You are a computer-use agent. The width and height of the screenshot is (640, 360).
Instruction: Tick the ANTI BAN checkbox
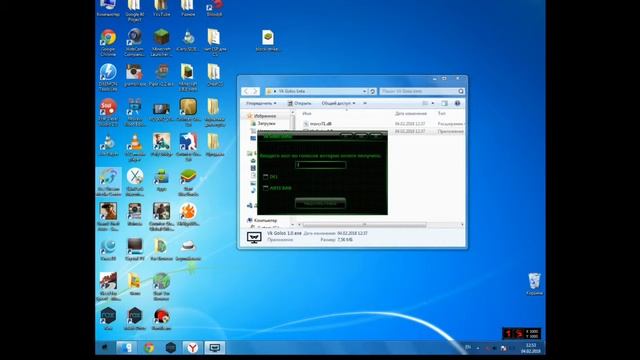pyautogui.click(x=266, y=188)
